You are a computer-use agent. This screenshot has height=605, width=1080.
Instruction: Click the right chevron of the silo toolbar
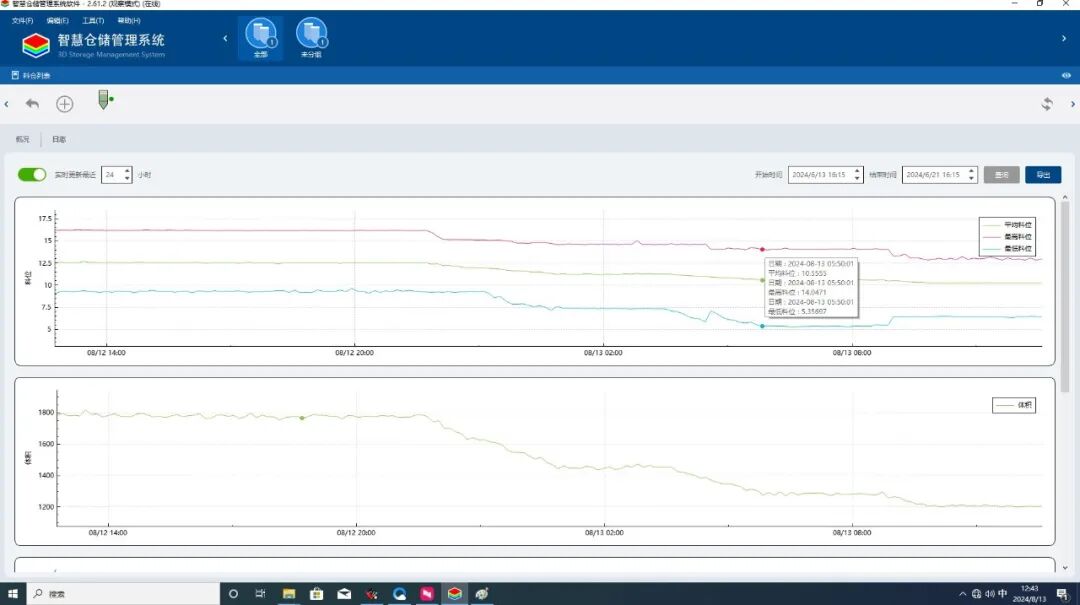point(1072,104)
